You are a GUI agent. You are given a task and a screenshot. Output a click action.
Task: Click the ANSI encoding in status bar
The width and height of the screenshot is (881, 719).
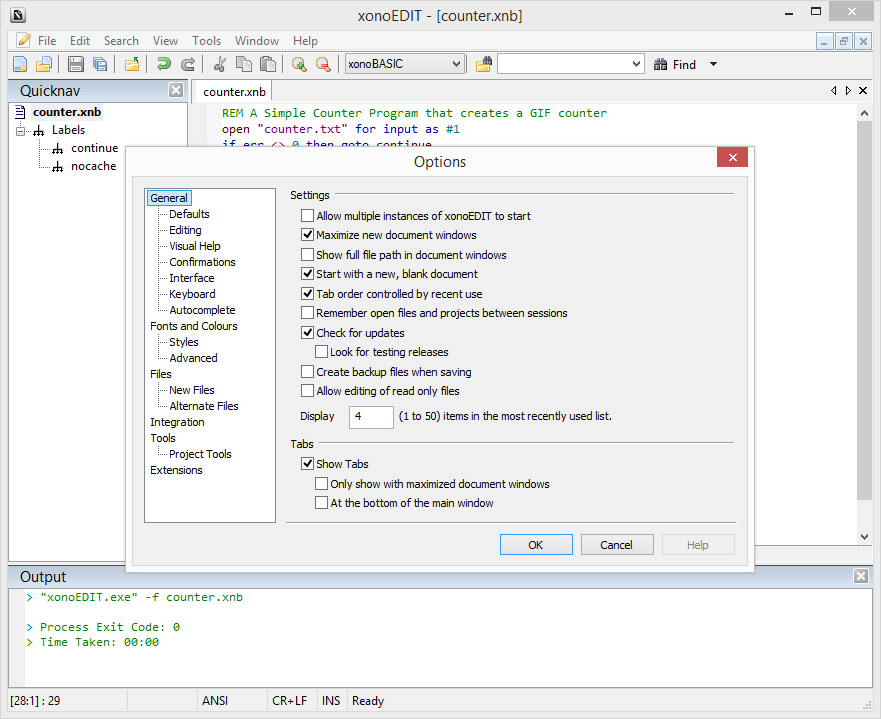point(215,700)
